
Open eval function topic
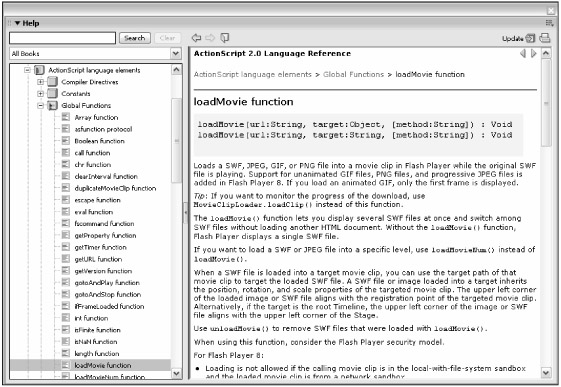point(93,212)
